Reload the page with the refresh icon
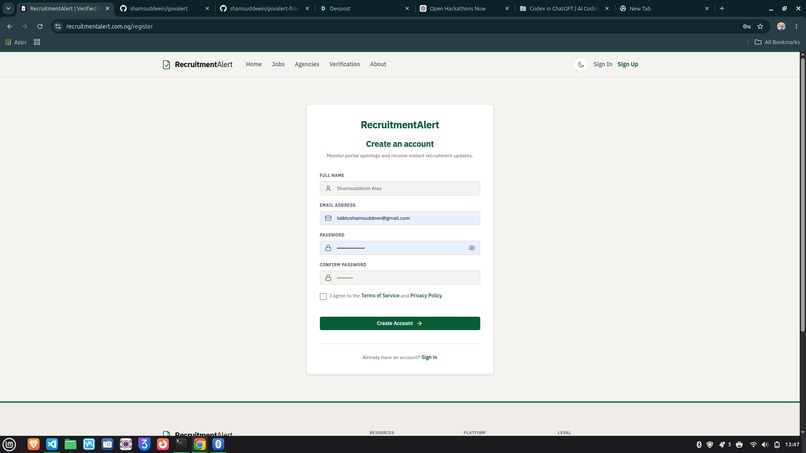Image resolution: width=806 pixels, height=453 pixels. 40,26
